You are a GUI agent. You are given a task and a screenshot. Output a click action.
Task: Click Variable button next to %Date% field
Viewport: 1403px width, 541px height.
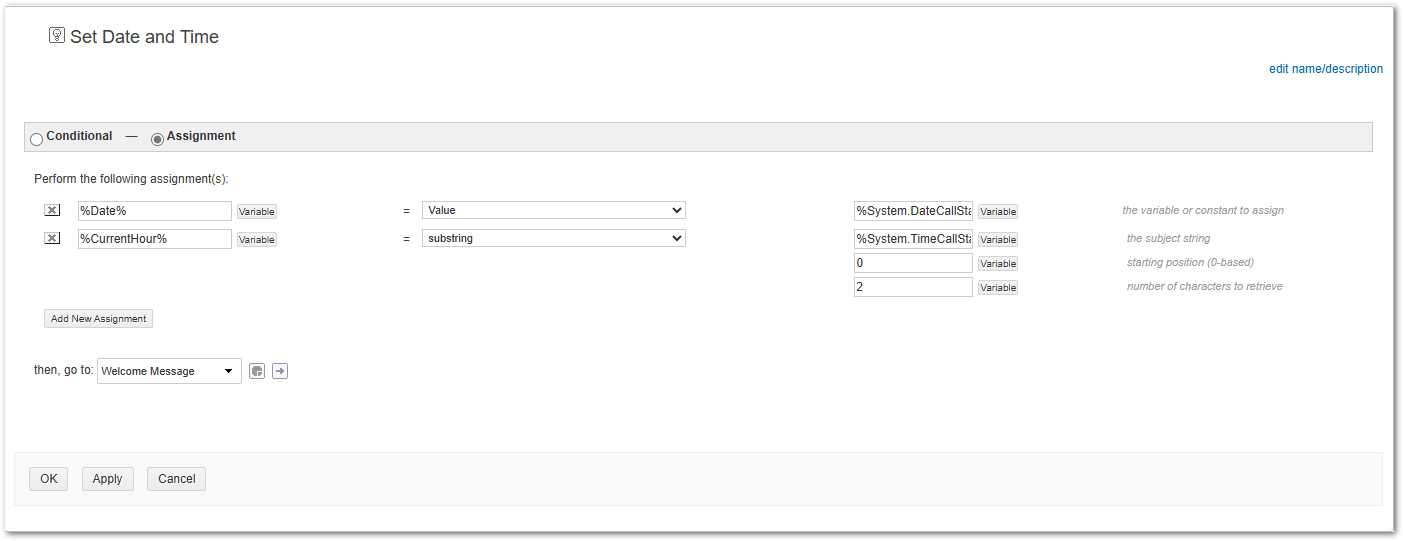click(256, 212)
